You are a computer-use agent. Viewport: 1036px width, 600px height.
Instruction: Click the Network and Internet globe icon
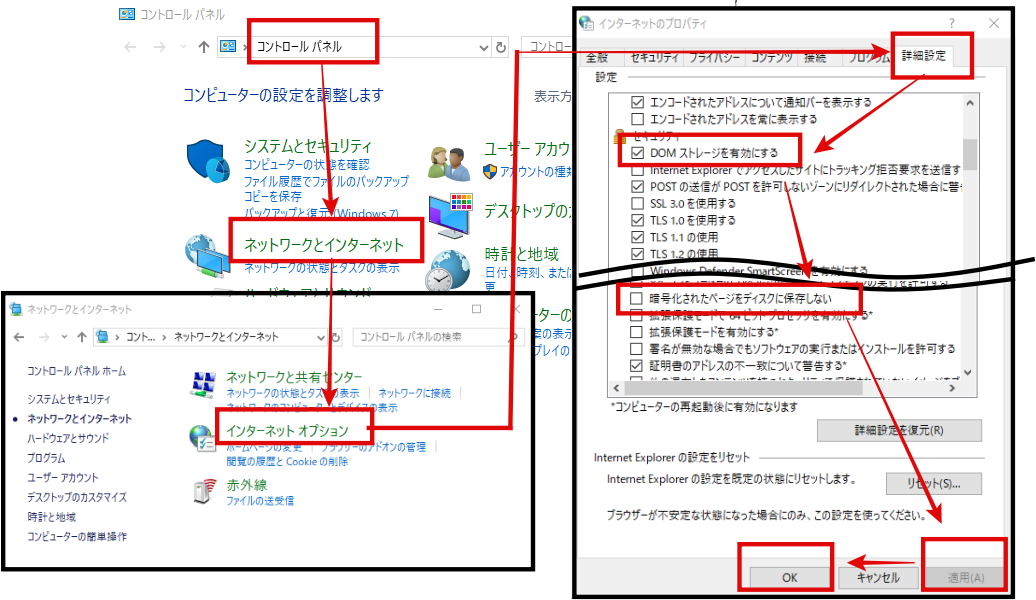coord(206,257)
